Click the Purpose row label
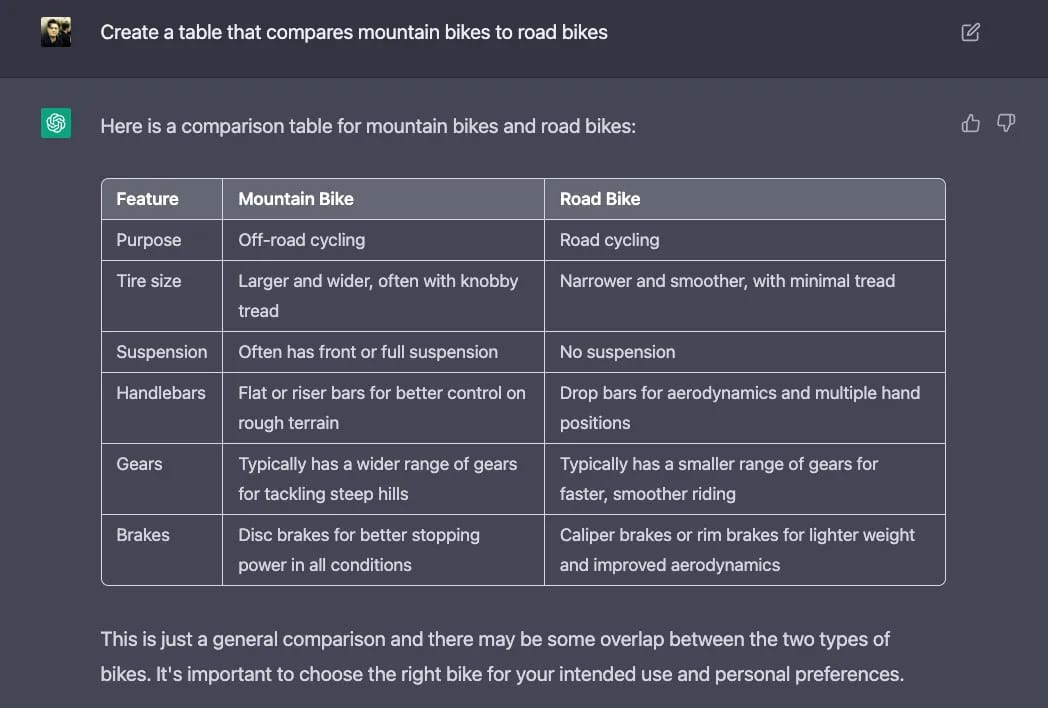Image resolution: width=1048 pixels, height=708 pixels. coord(149,240)
